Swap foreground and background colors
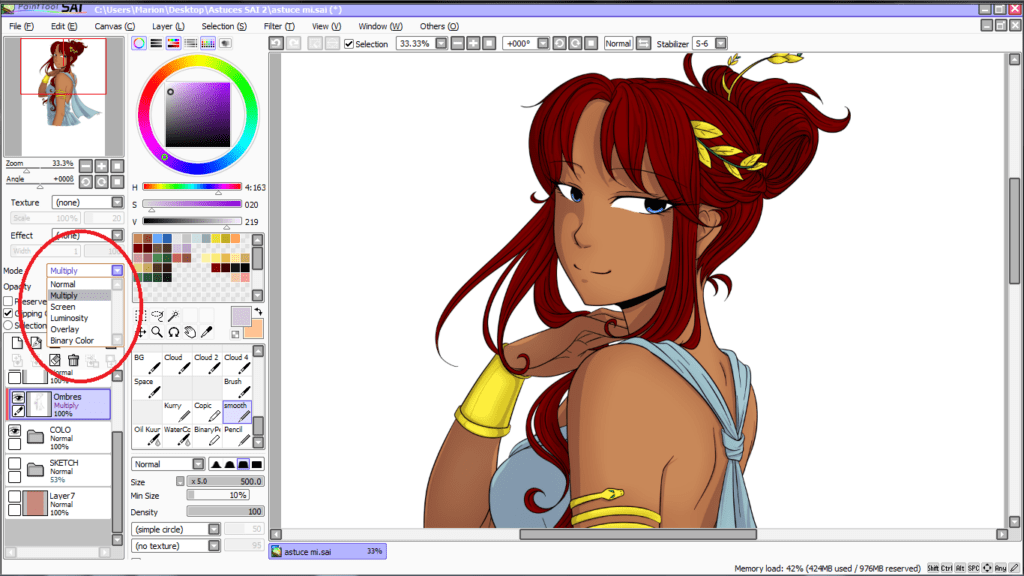The width and height of the screenshot is (1024, 576). pos(258,312)
